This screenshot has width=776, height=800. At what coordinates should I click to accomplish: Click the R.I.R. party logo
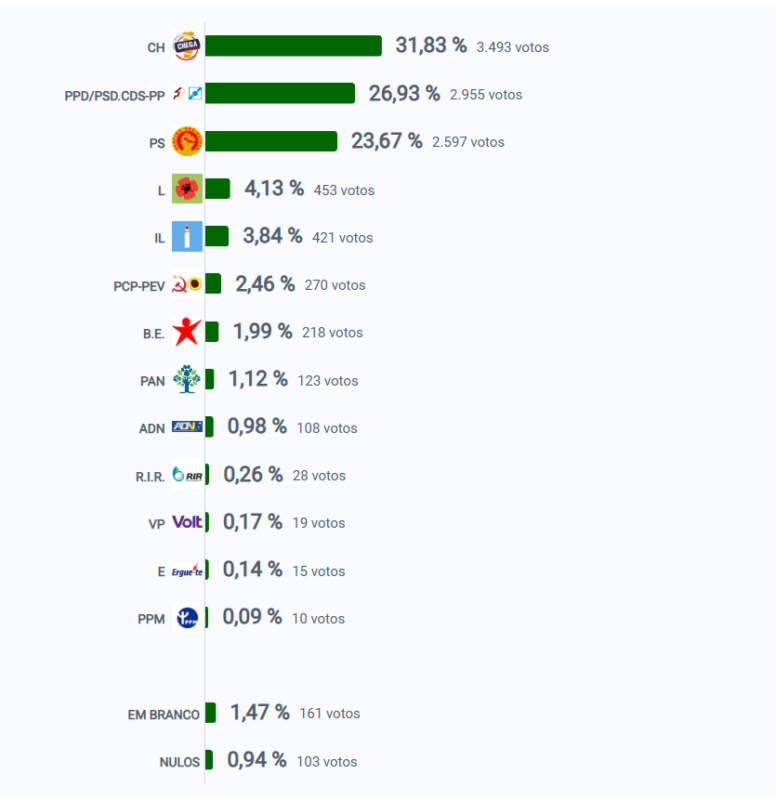(187, 475)
